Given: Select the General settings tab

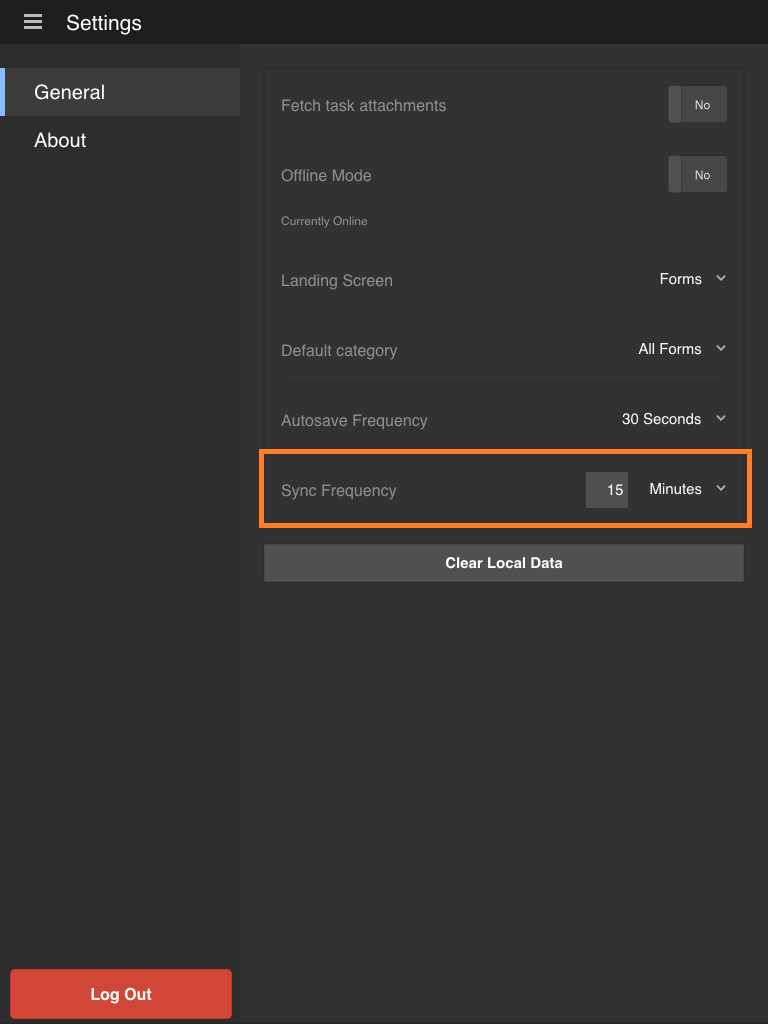Looking at the screenshot, I should tap(120, 92).
